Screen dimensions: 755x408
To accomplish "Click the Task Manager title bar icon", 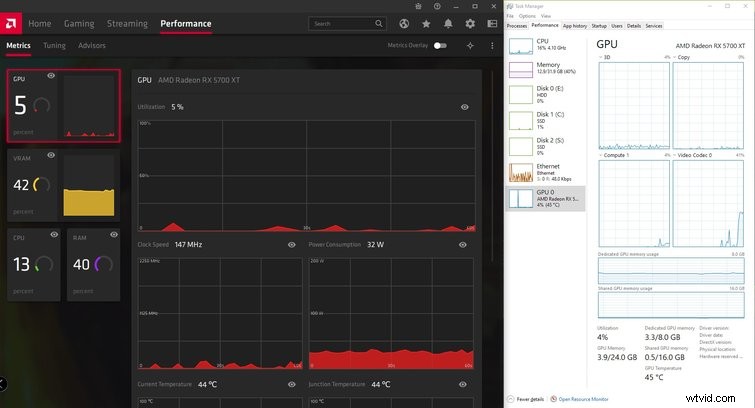I will [x=509, y=6].
